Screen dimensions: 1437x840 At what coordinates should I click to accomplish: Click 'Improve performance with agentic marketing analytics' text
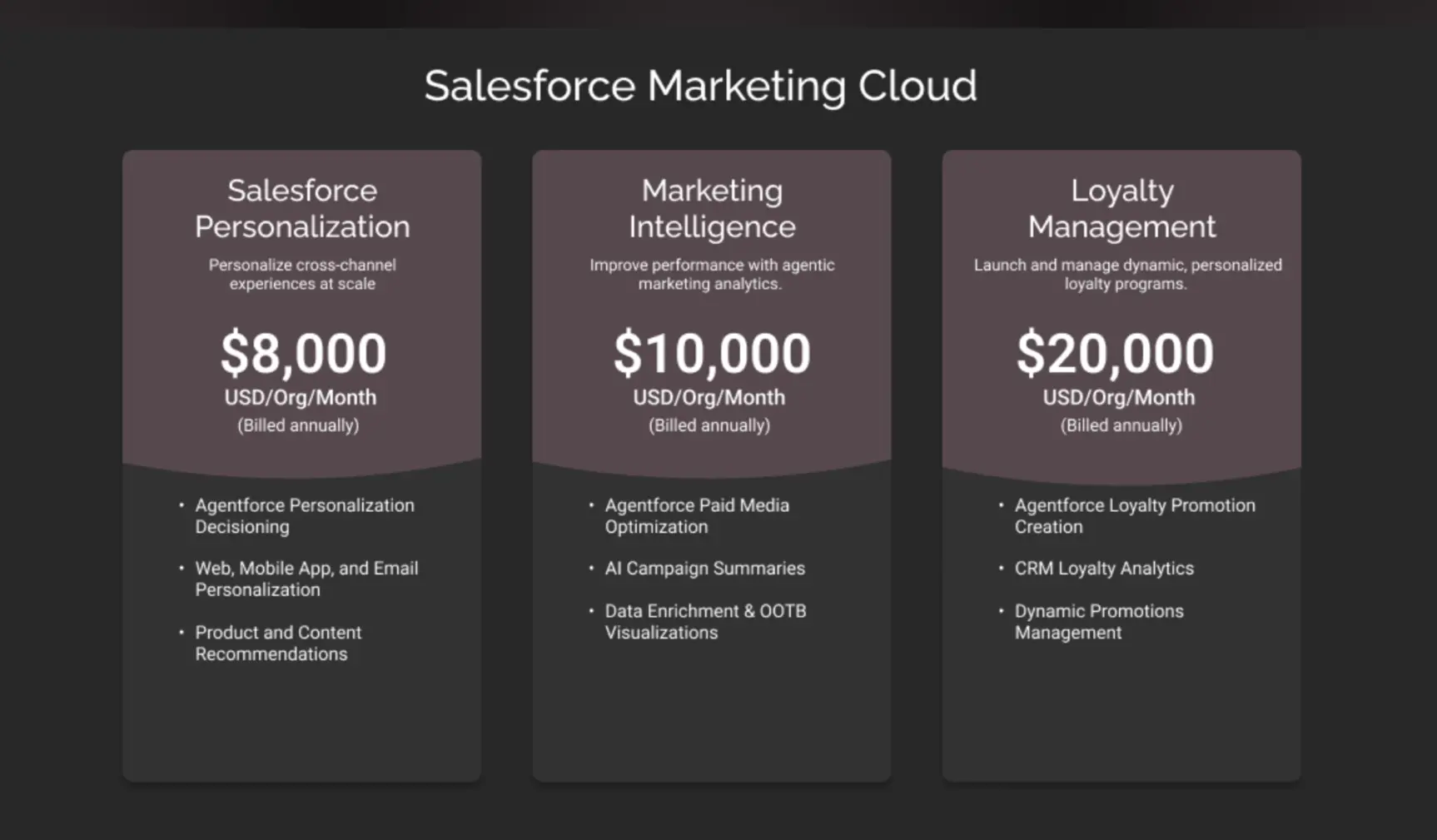[x=712, y=274]
